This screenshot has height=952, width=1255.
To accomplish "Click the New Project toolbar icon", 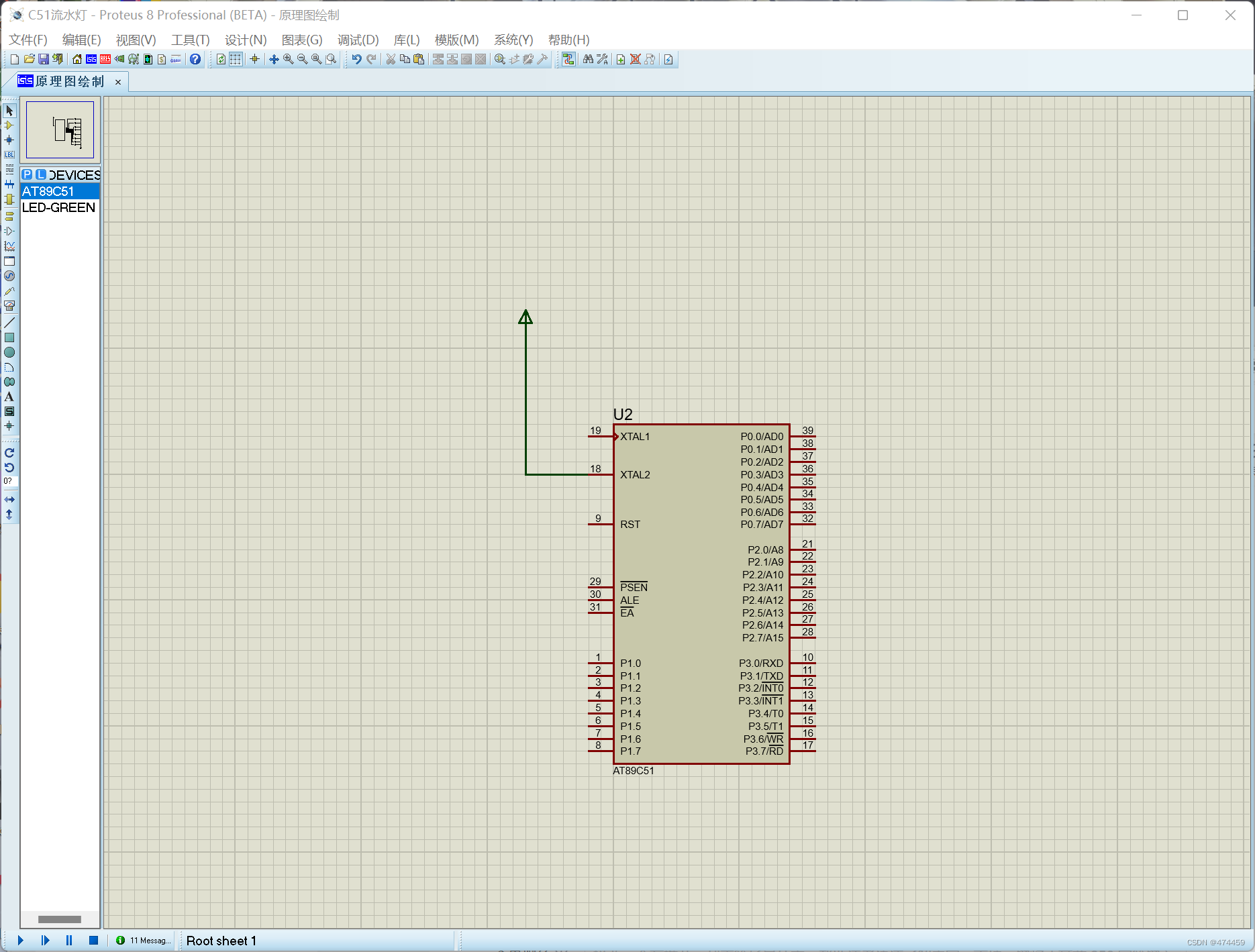I will coord(15,59).
